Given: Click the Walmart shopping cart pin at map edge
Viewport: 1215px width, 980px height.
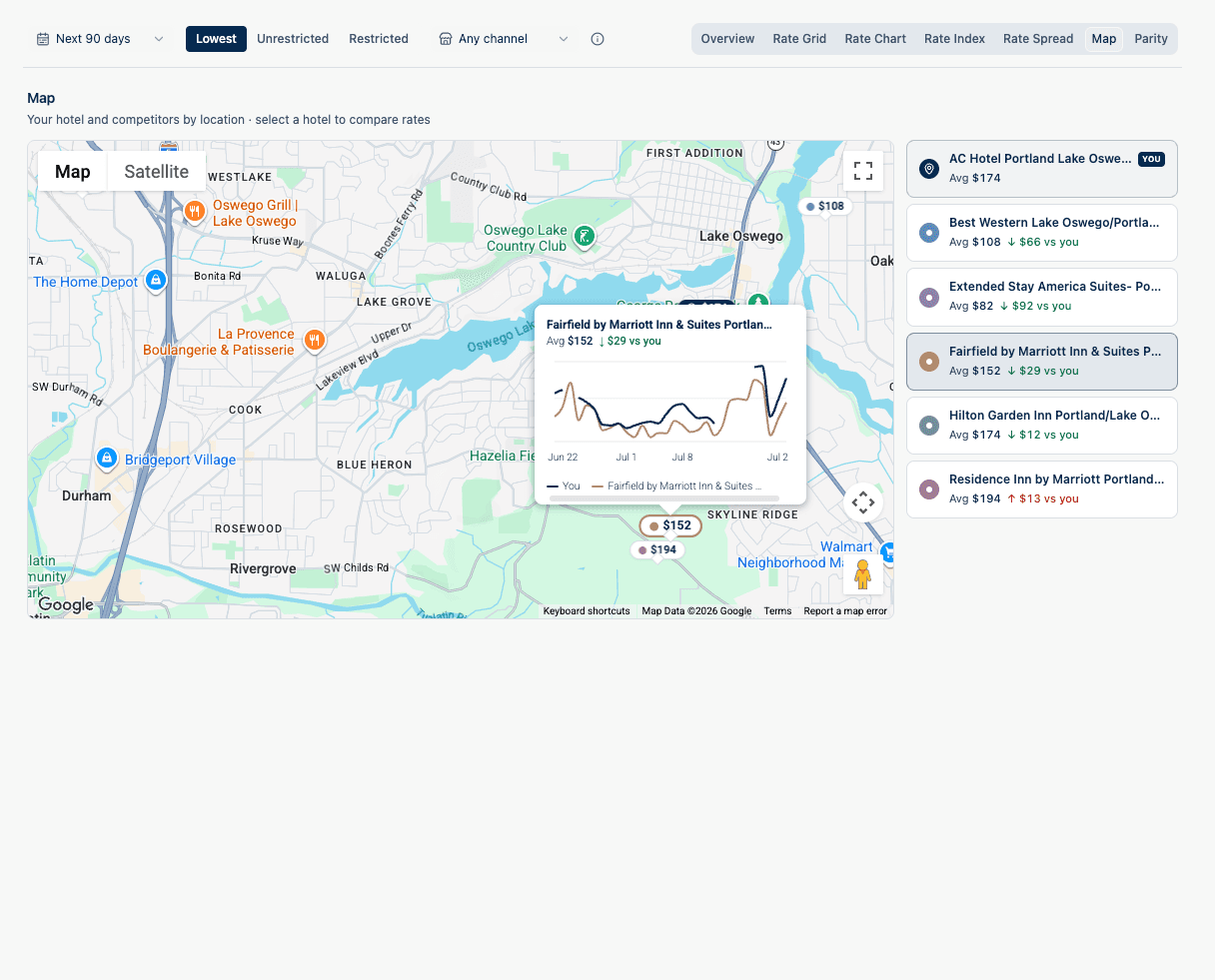Looking at the screenshot, I should [887, 552].
